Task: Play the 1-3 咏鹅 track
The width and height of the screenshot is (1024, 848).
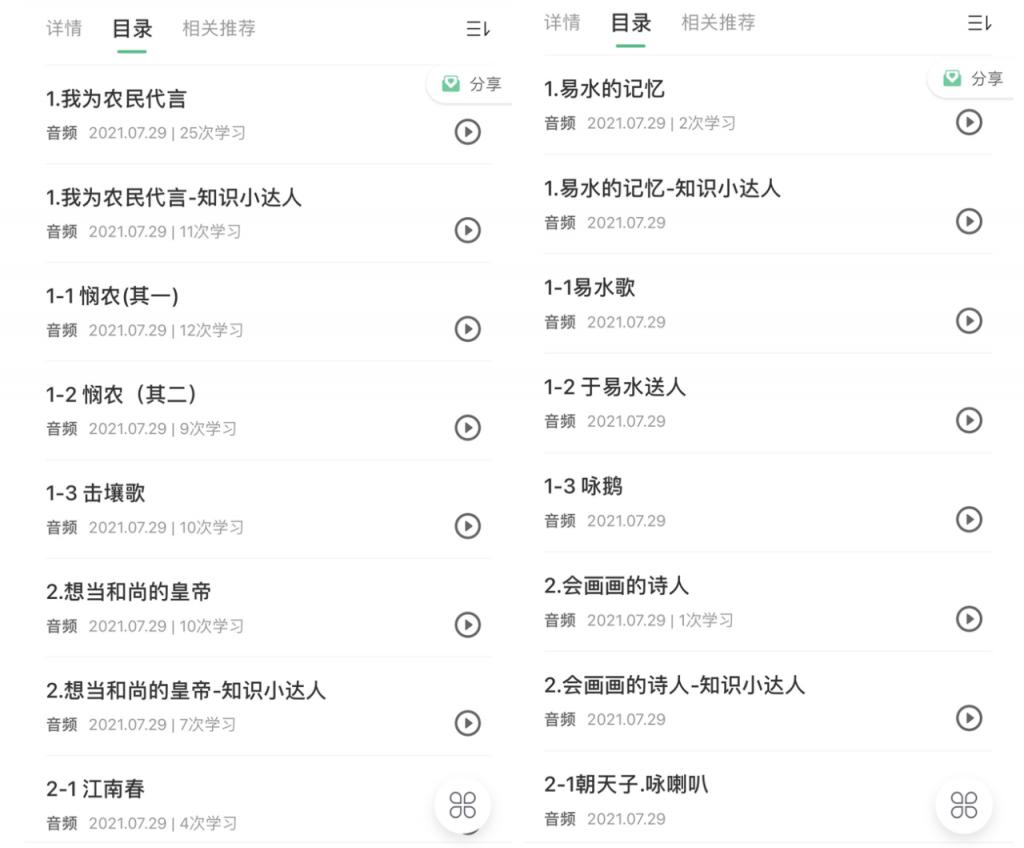Action: 969,519
